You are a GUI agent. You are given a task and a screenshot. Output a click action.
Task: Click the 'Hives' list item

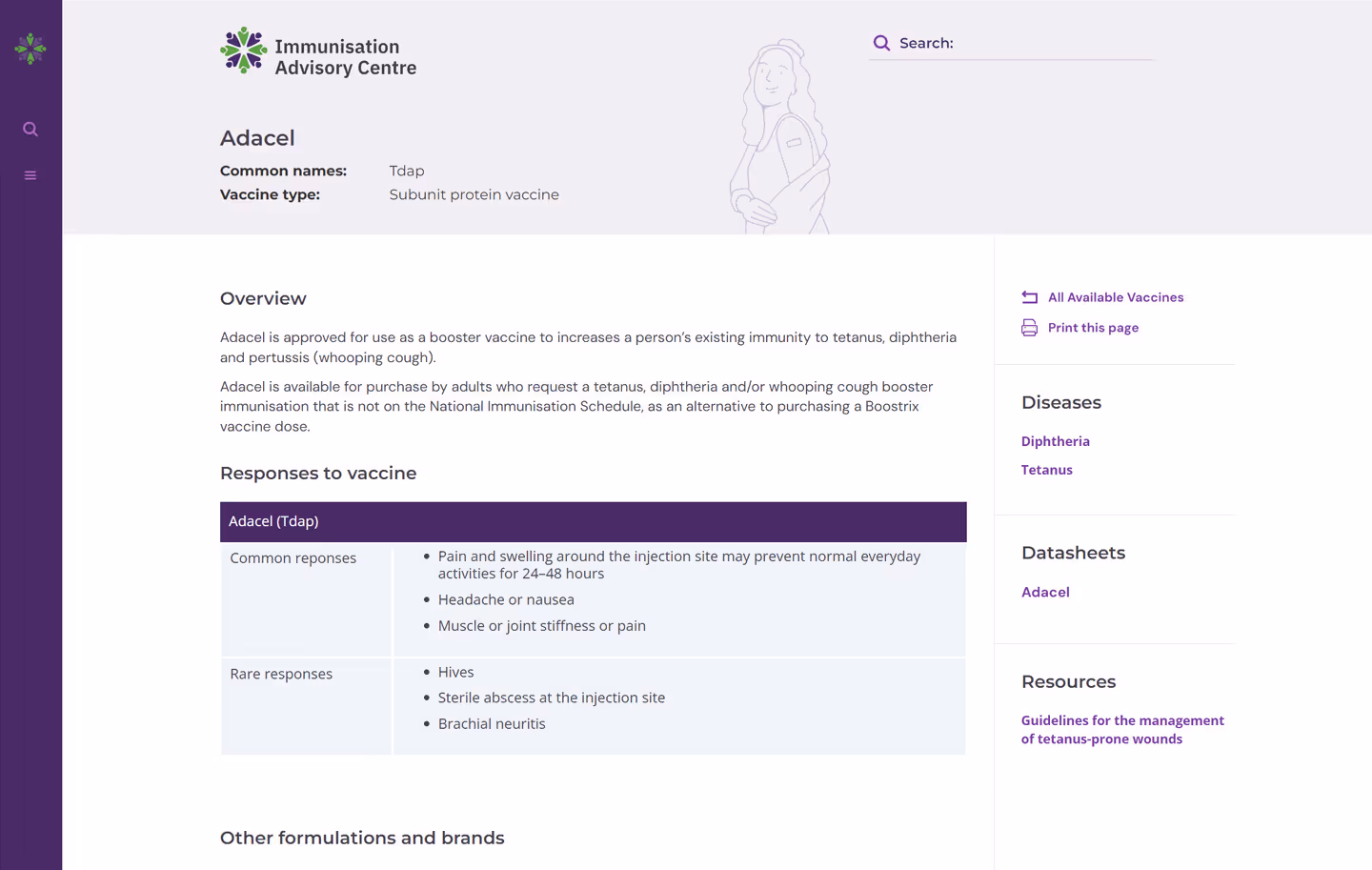pyautogui.click(x=455, y=672)
